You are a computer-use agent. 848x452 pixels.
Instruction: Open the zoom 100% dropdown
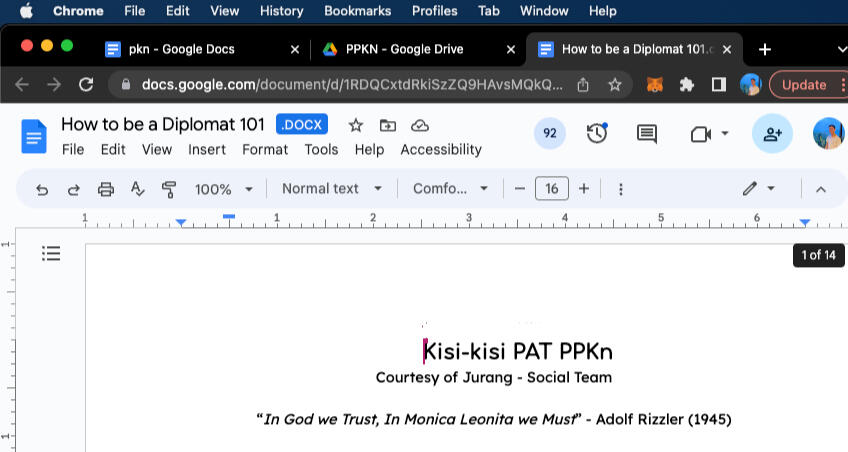223,189
